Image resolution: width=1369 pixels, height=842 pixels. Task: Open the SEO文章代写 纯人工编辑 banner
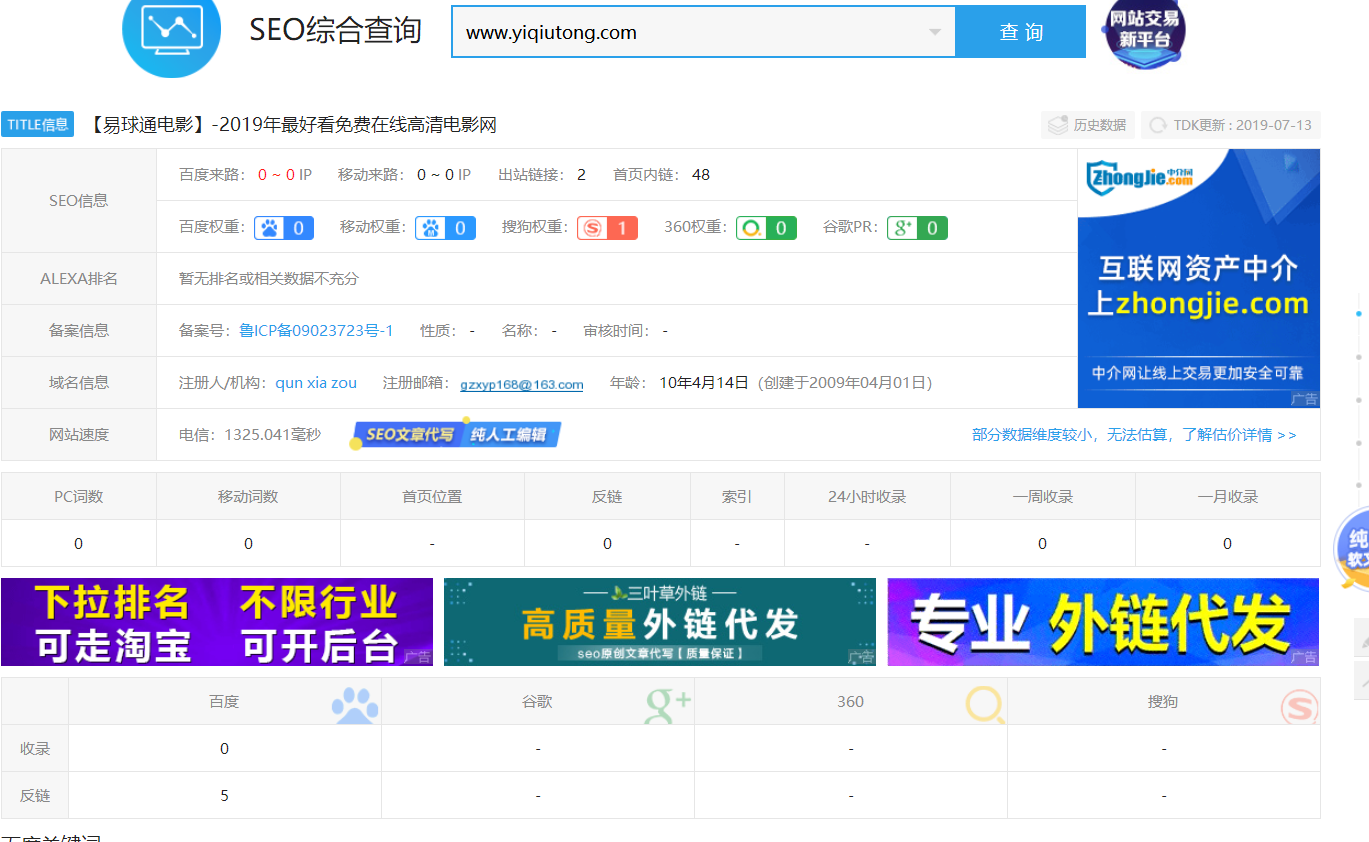pyautogui.click(x=455, y=435)
